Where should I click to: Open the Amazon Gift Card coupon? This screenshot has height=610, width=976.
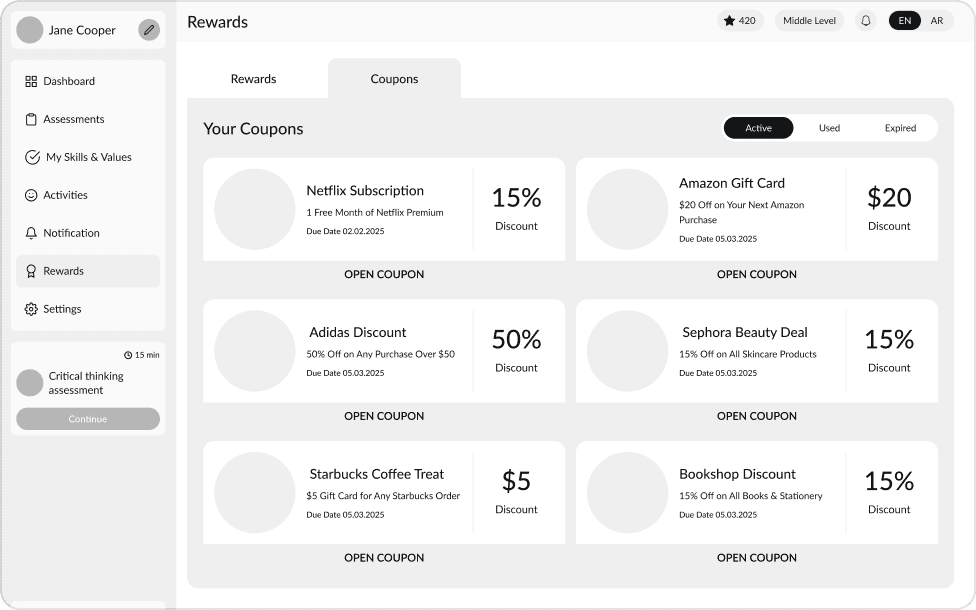pos(756,274)
